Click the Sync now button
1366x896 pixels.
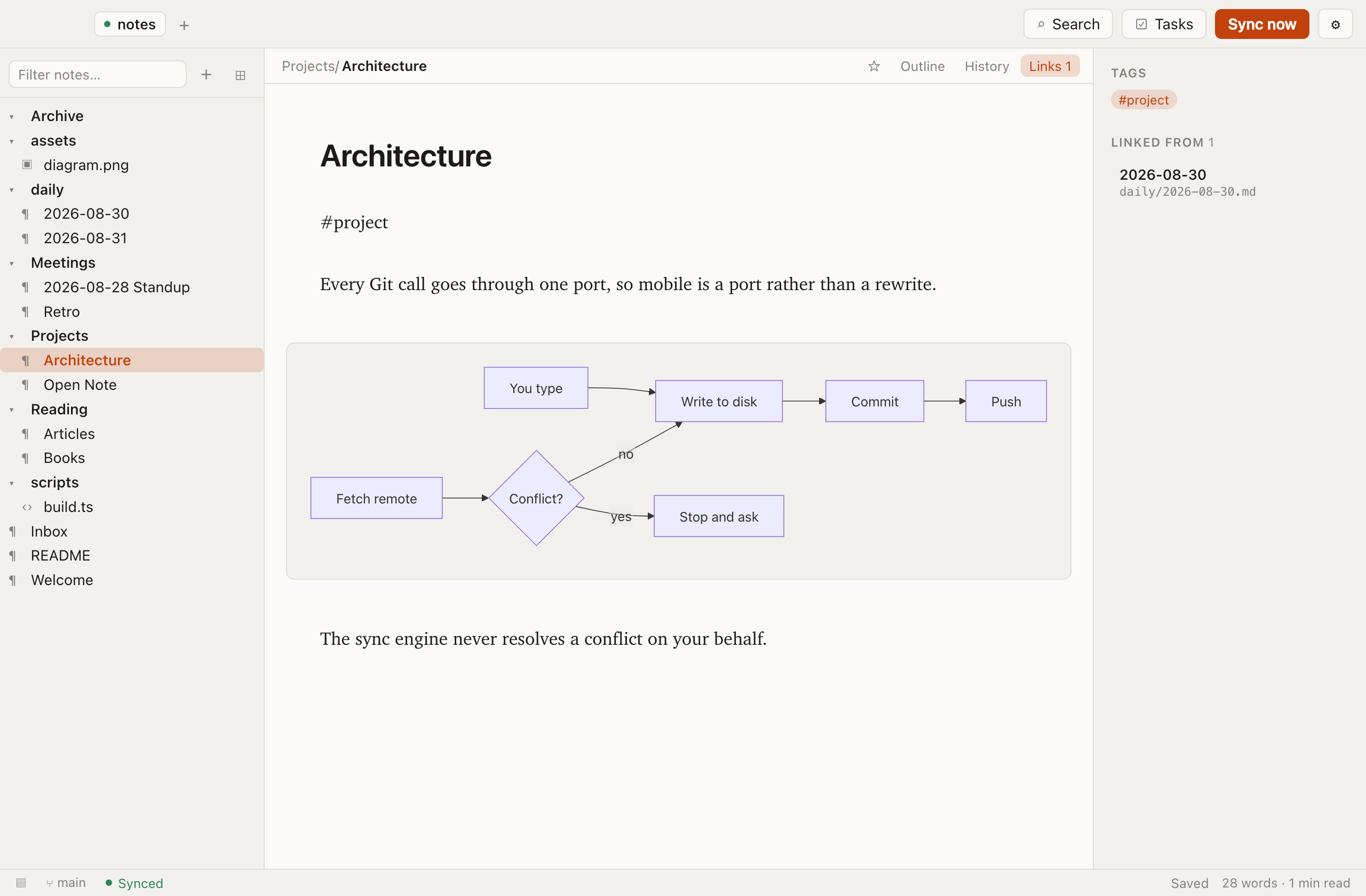pos(1261,24)
